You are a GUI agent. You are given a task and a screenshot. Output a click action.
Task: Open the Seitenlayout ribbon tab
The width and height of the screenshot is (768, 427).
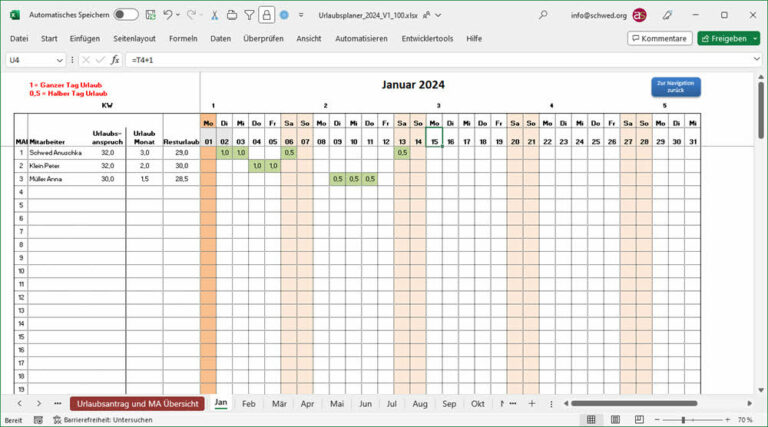(134, 38)
